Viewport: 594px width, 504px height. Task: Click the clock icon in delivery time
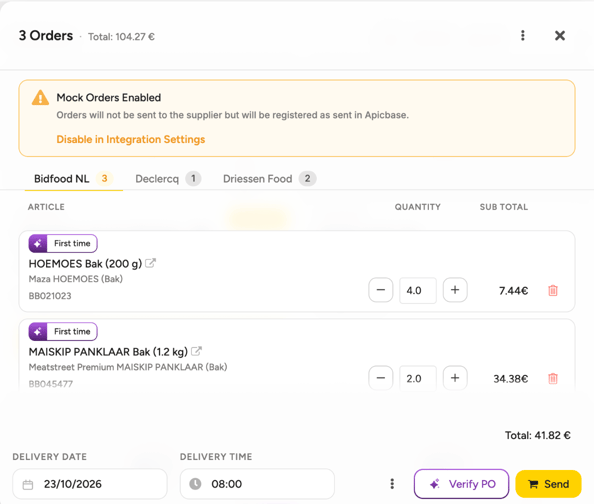[x=195, y=484]
